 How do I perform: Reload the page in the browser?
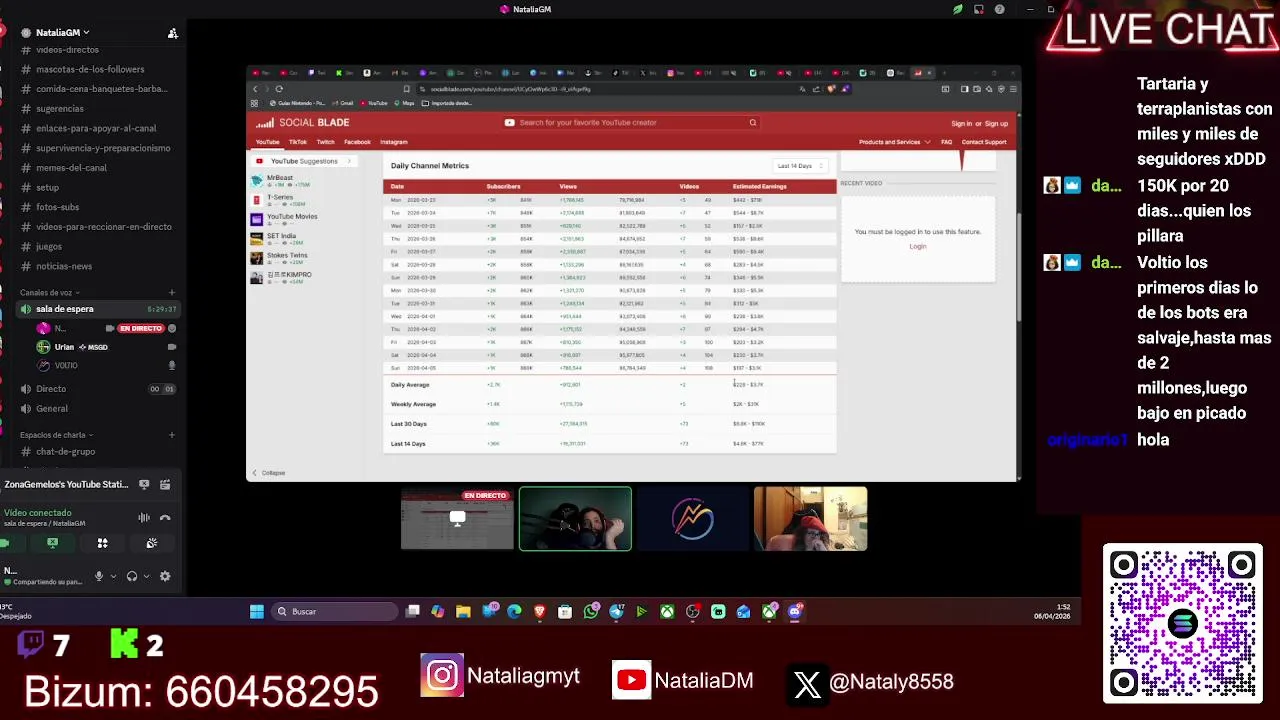(279, 89)
